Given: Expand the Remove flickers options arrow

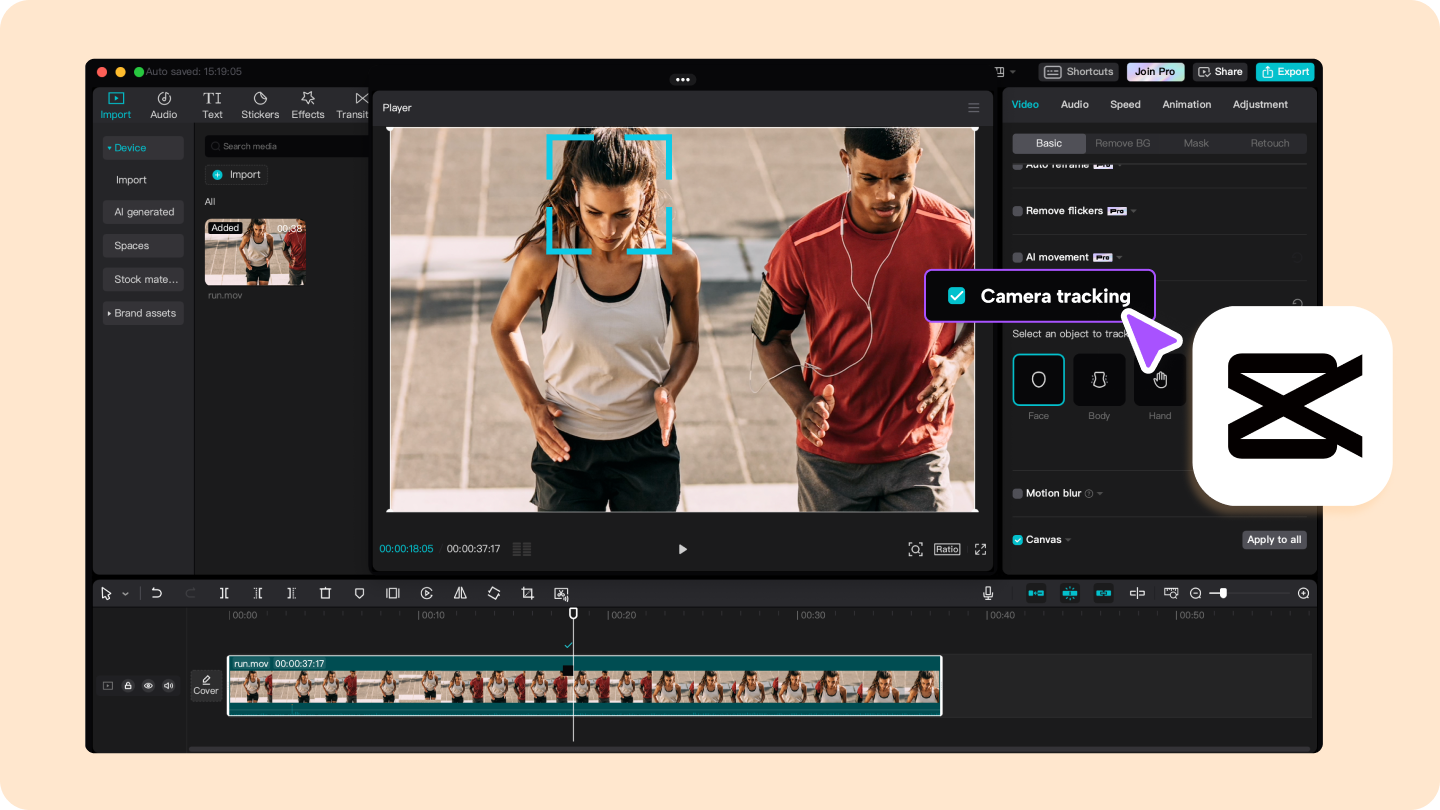Looking at the screenshot, I should click(x=1134, y=211).
